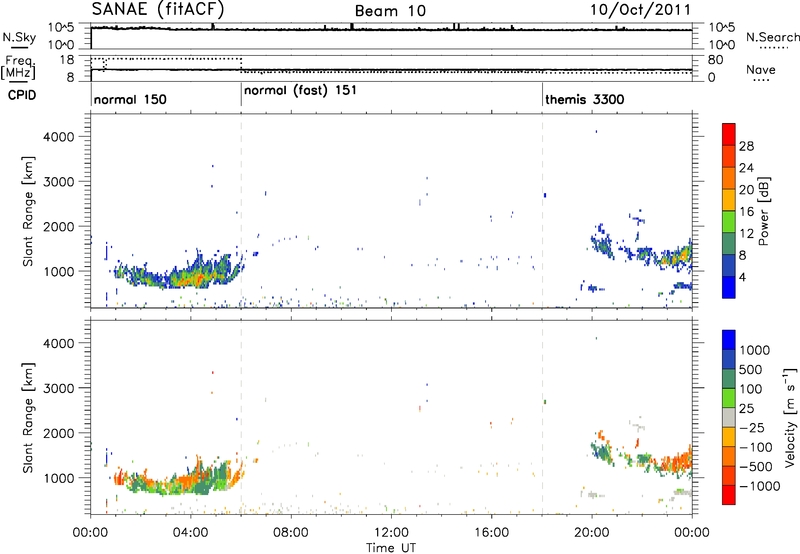The width and height of the screenshot is (800, 554).
Task: Click the 18 tick on frequency axis
Action: (67, 60)
